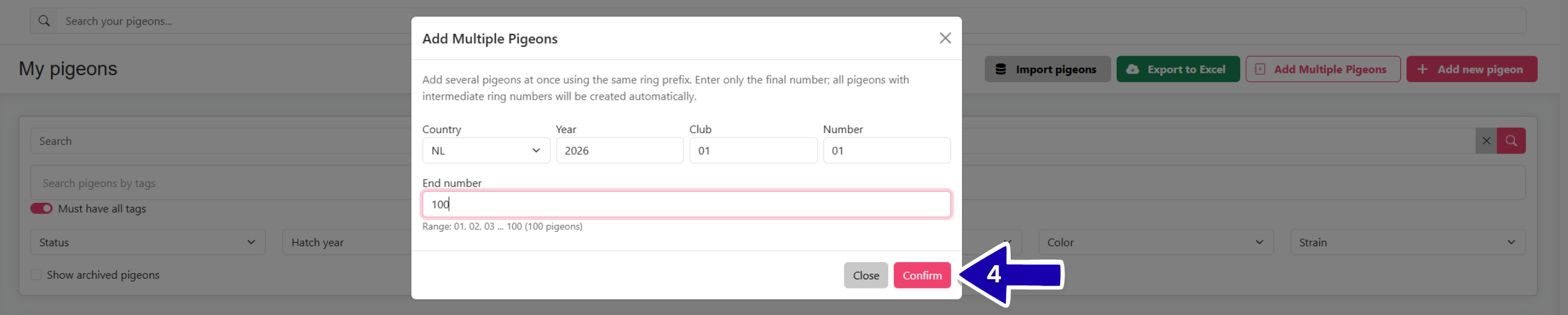Toggle the Must have all tags switch
The height and width of the screenshot is (315, 1568).
(41, 208)
